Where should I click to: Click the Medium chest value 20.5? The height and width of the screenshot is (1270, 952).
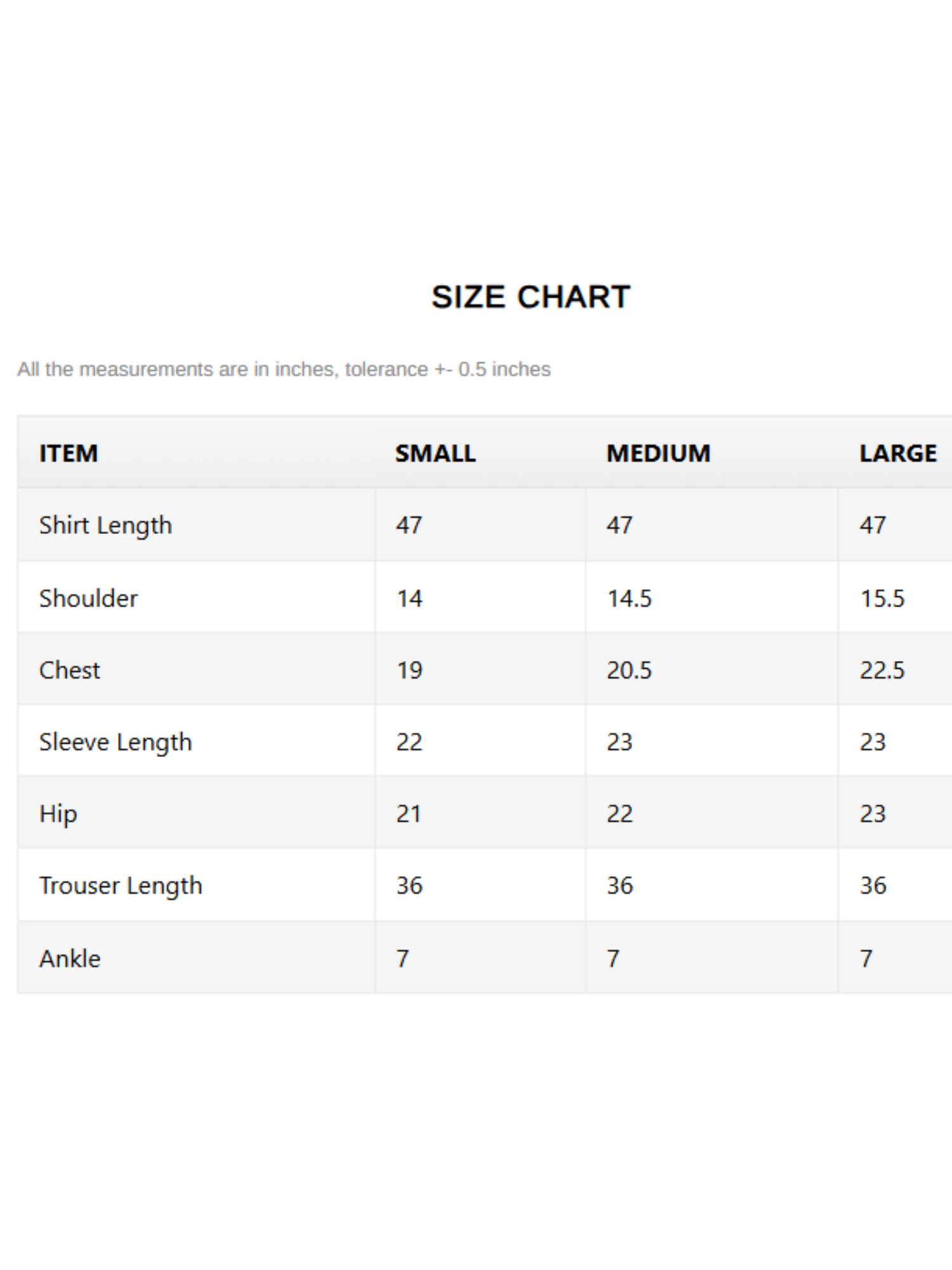pos(629,670)
